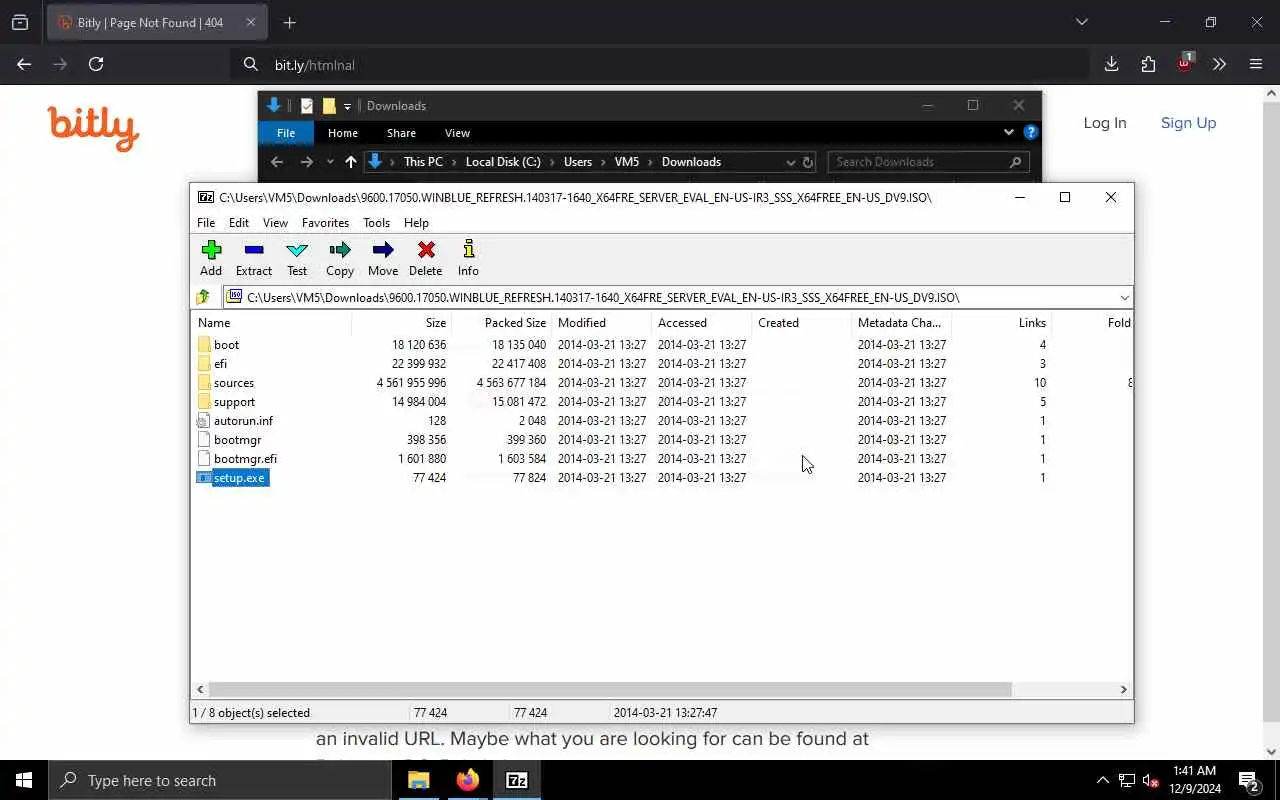The image size is (1280, 800).
Task: Sort by Packed Size column header
Action: (502, 322)
